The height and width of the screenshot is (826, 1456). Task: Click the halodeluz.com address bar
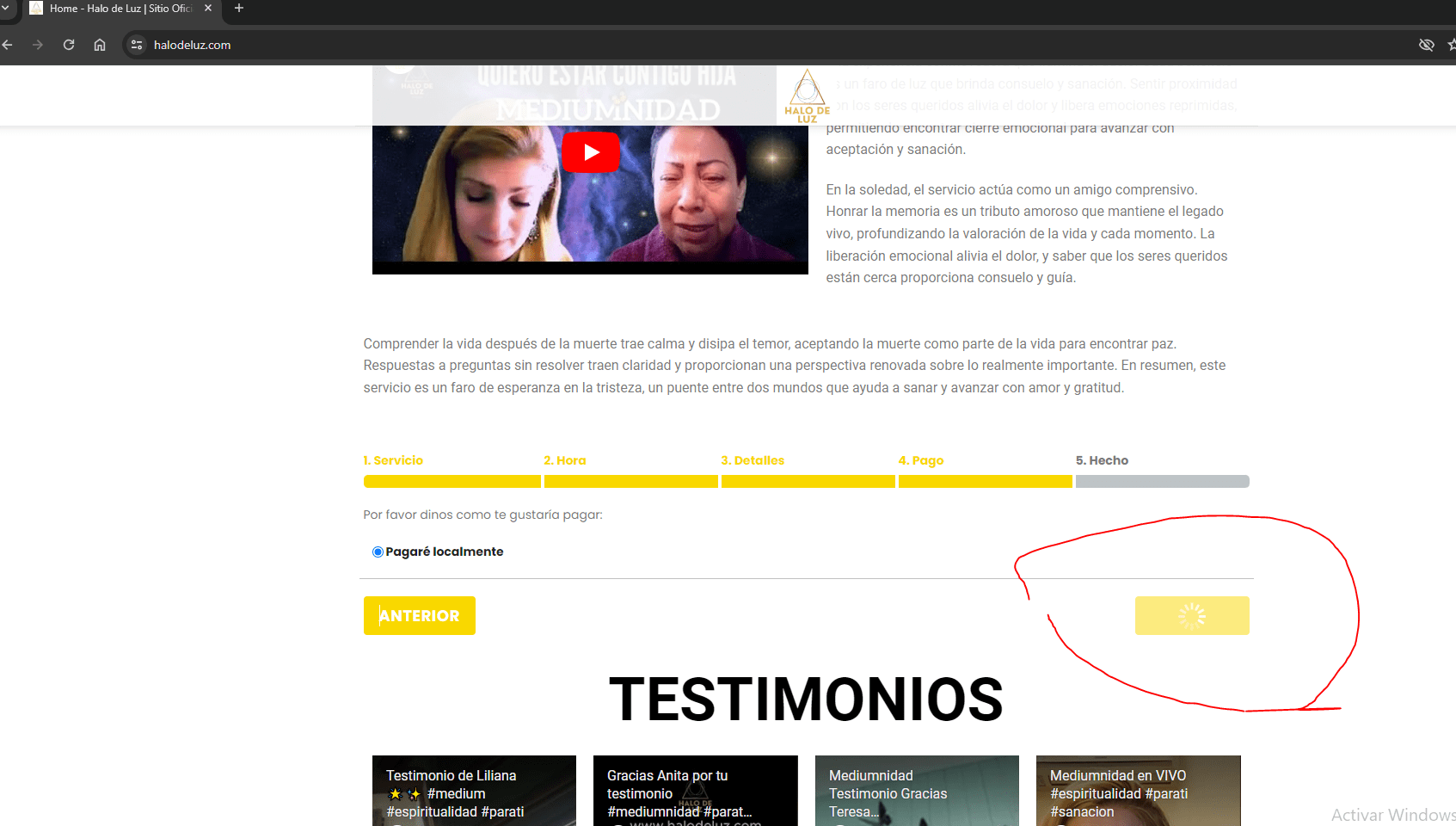pos(192,45)
